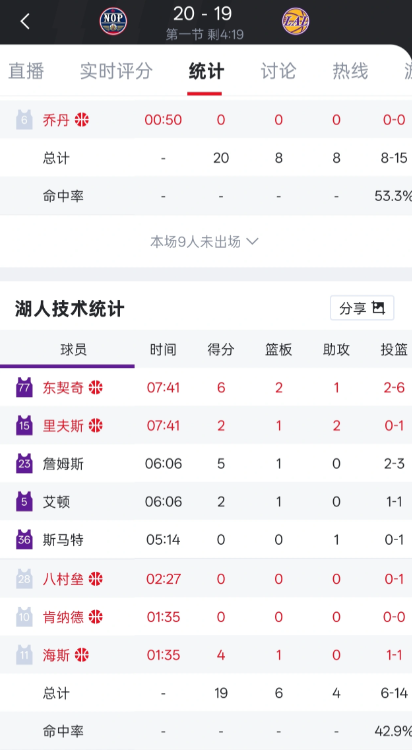
Task: Tap 乔丹's 00:50 playing time
Action: (x=163, y=120)
